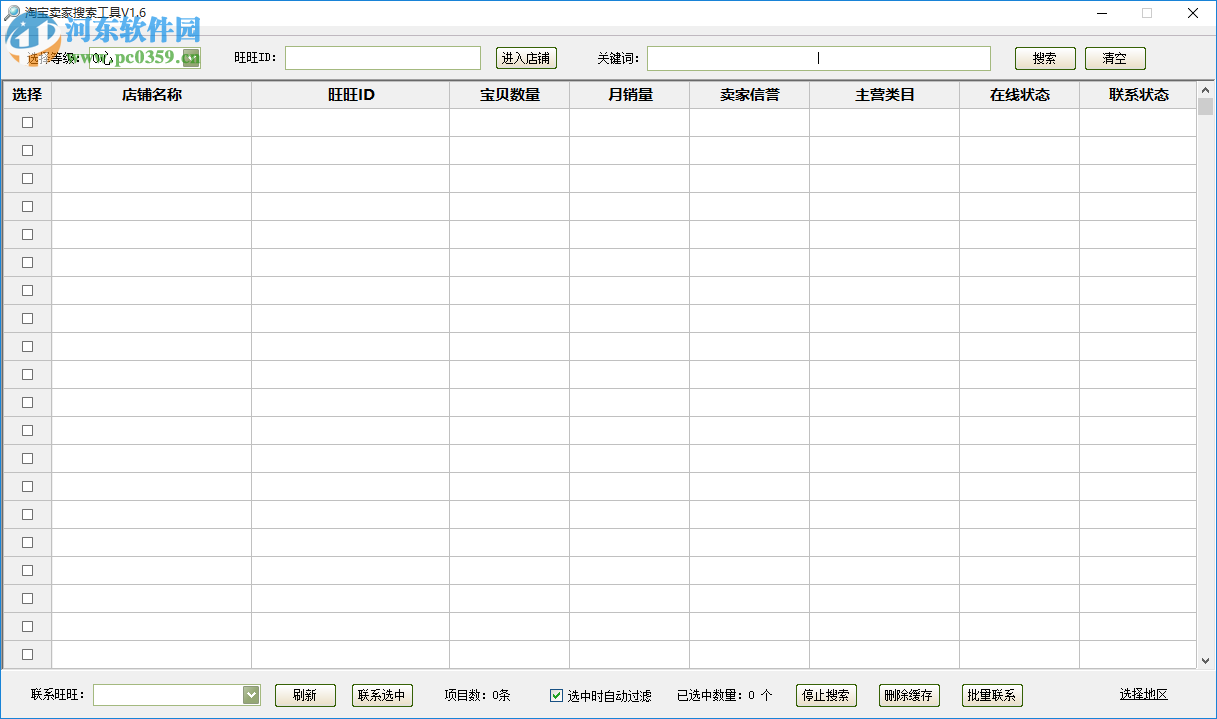Click inside the 关键词 keyword input field

pyautogui.click(x=818, y=58)
